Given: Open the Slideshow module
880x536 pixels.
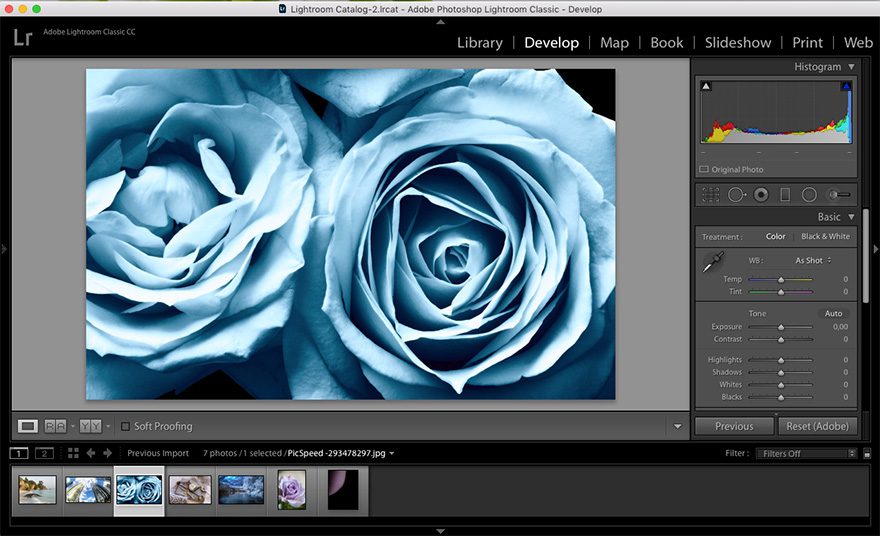Looking at the screenshot, I should [x=737, y=42].
